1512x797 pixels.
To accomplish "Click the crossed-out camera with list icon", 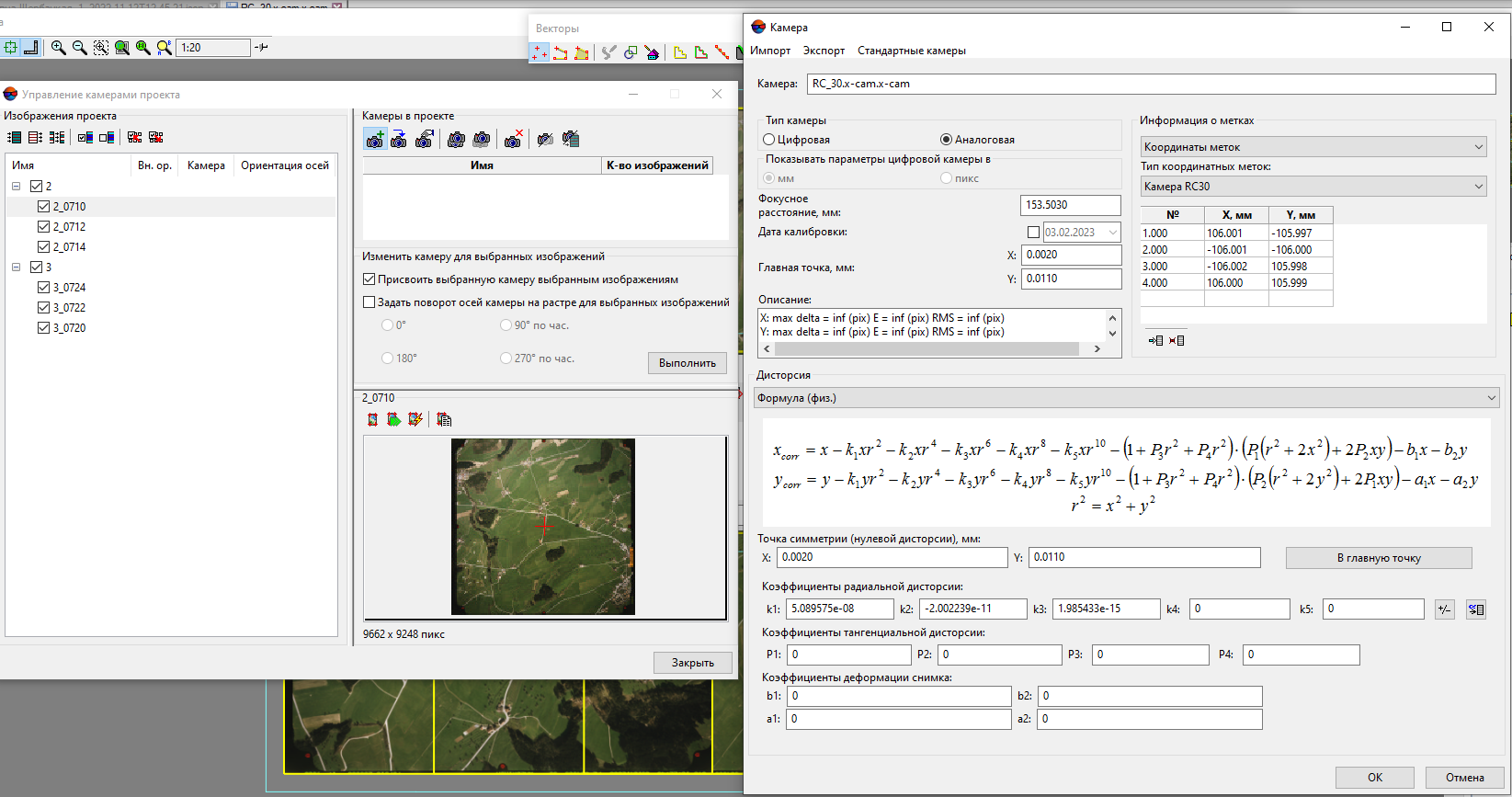I will coord(571,139).
